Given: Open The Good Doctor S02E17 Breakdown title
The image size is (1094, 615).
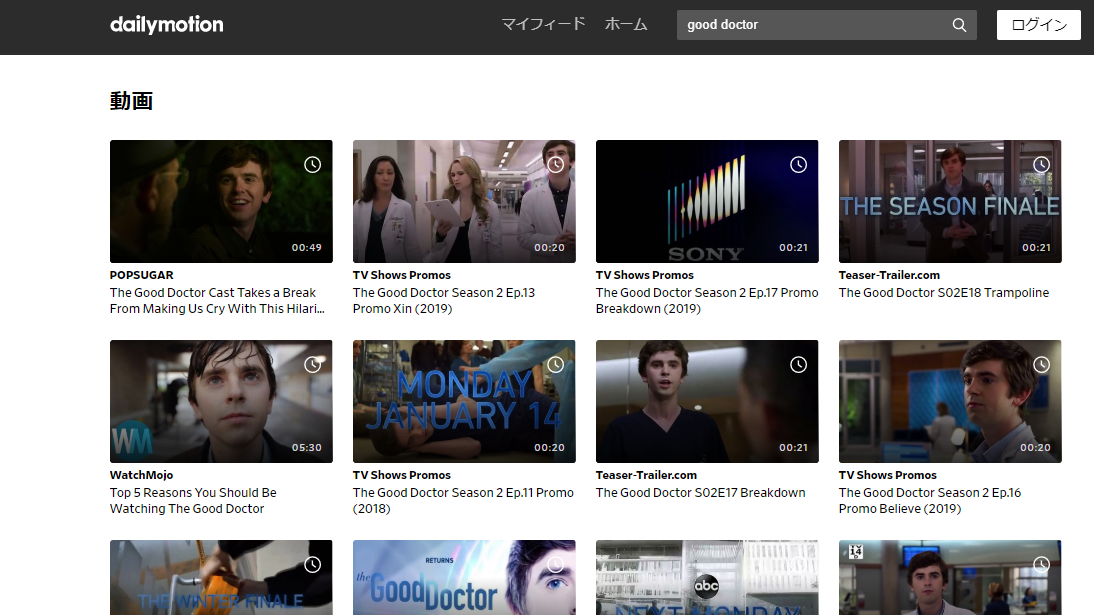Looking at the screenshot, I should 700,493.
